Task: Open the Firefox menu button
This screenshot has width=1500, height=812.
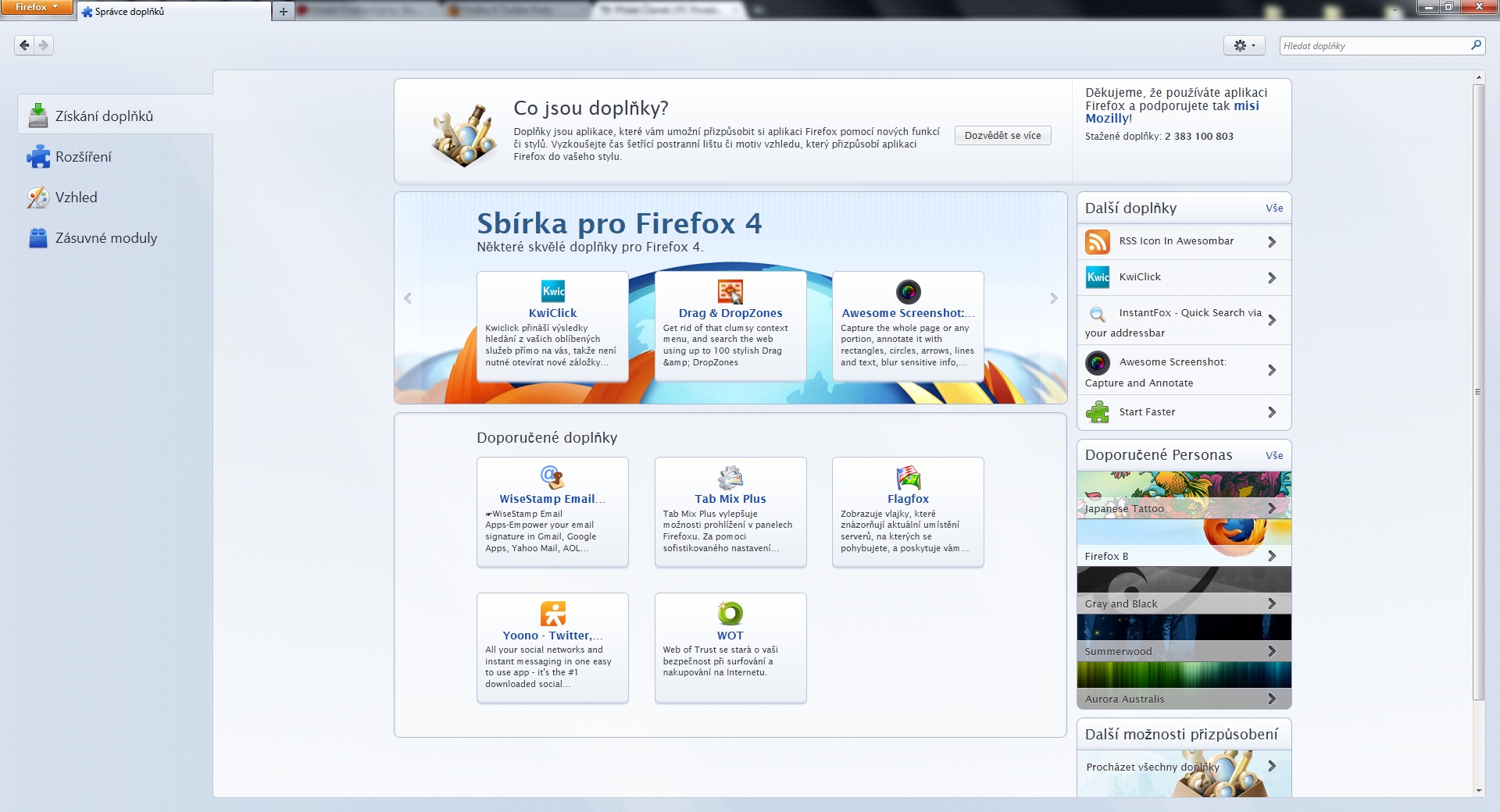Action: [37, 7]
